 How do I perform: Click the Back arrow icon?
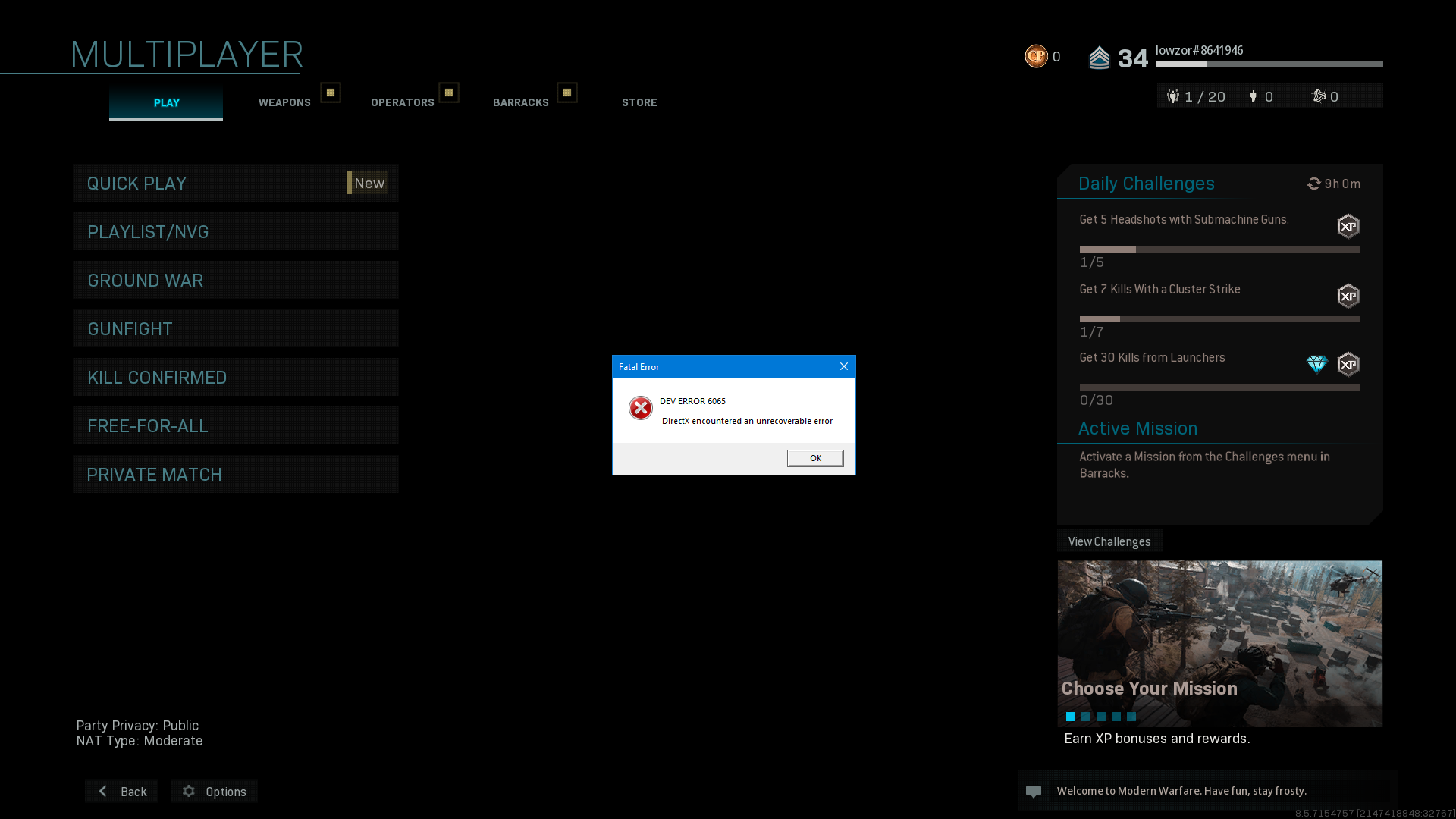coord(103,791)
